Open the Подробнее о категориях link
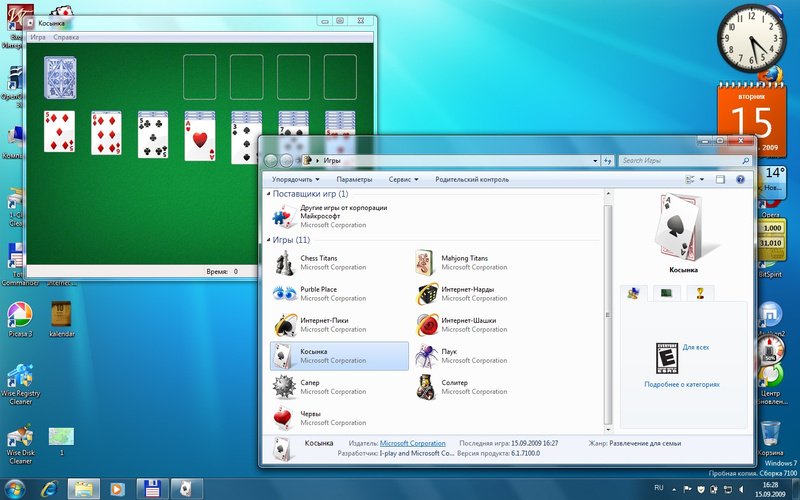The image size is (800, 500). point(682,384)
